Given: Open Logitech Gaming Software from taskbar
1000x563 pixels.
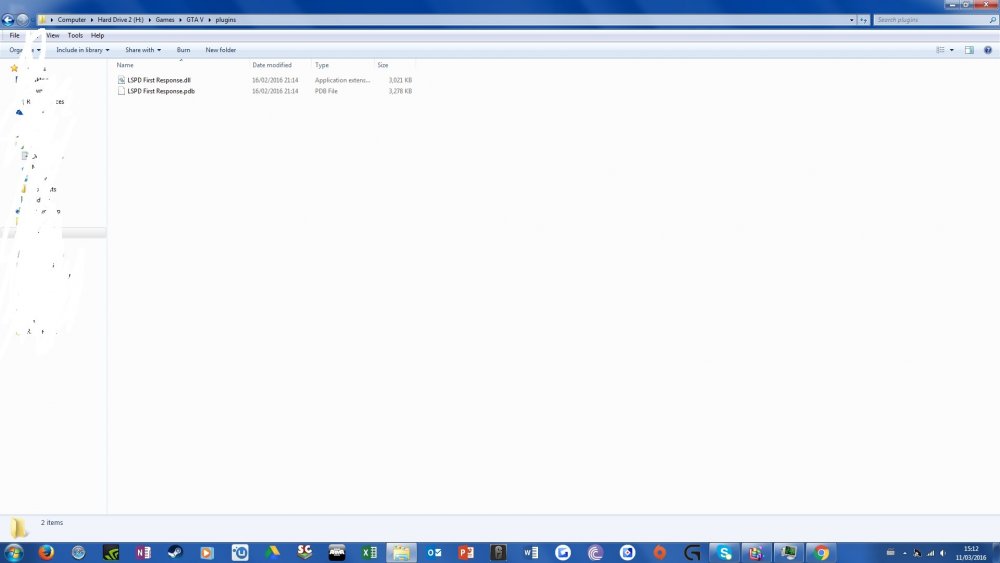Looking at the screenshot, I should point(692,552).
